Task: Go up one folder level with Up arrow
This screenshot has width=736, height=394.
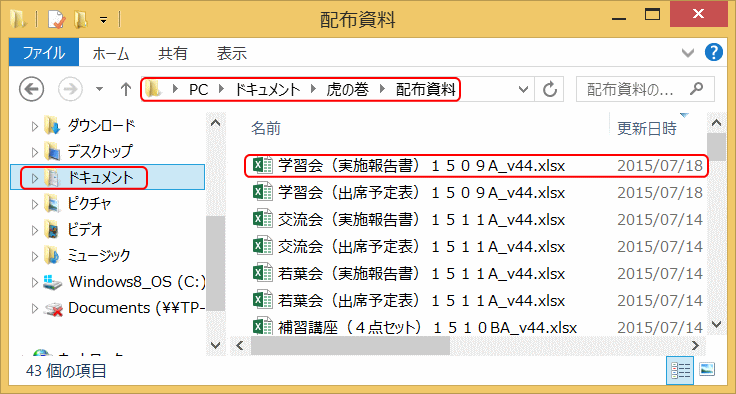Action: pos(125,89)
